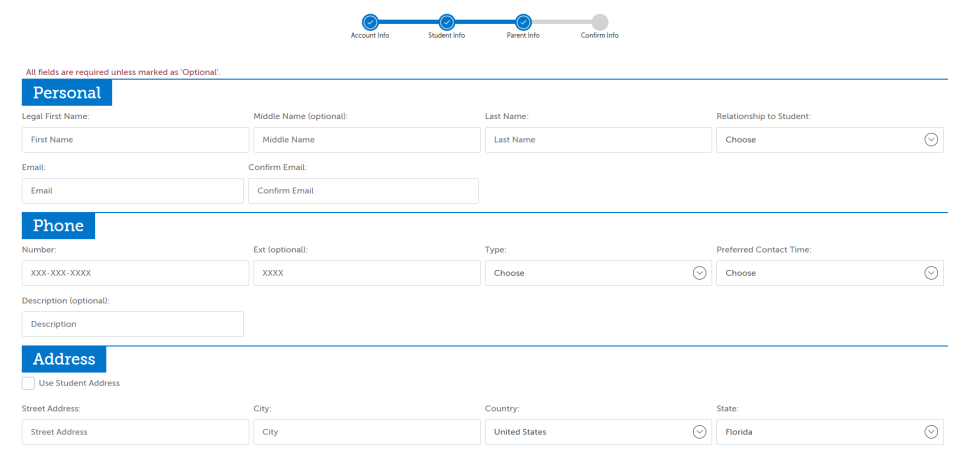980x456 pixels.
Task: Click the Confirm Email text field
Action: coord(363,191)
